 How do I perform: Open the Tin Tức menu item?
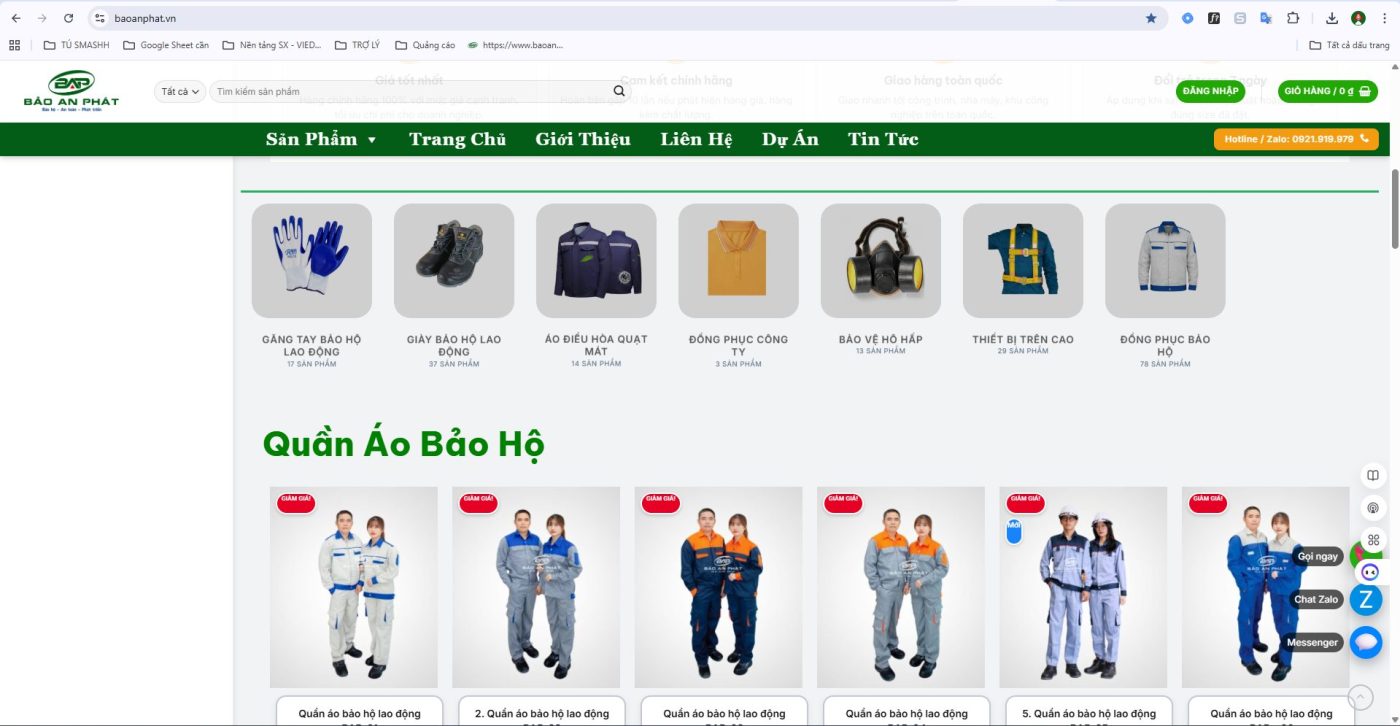(882, 139)
